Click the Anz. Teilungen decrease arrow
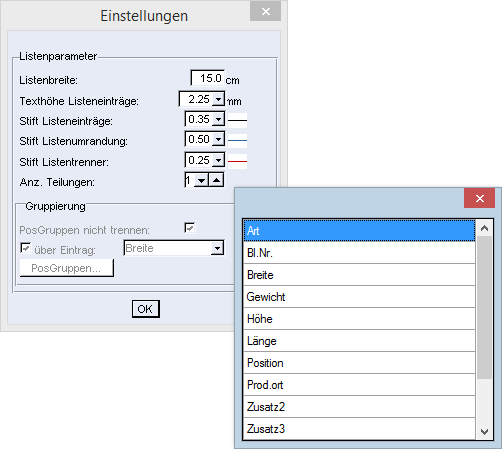502x449 pixels. tap(201, 181)
